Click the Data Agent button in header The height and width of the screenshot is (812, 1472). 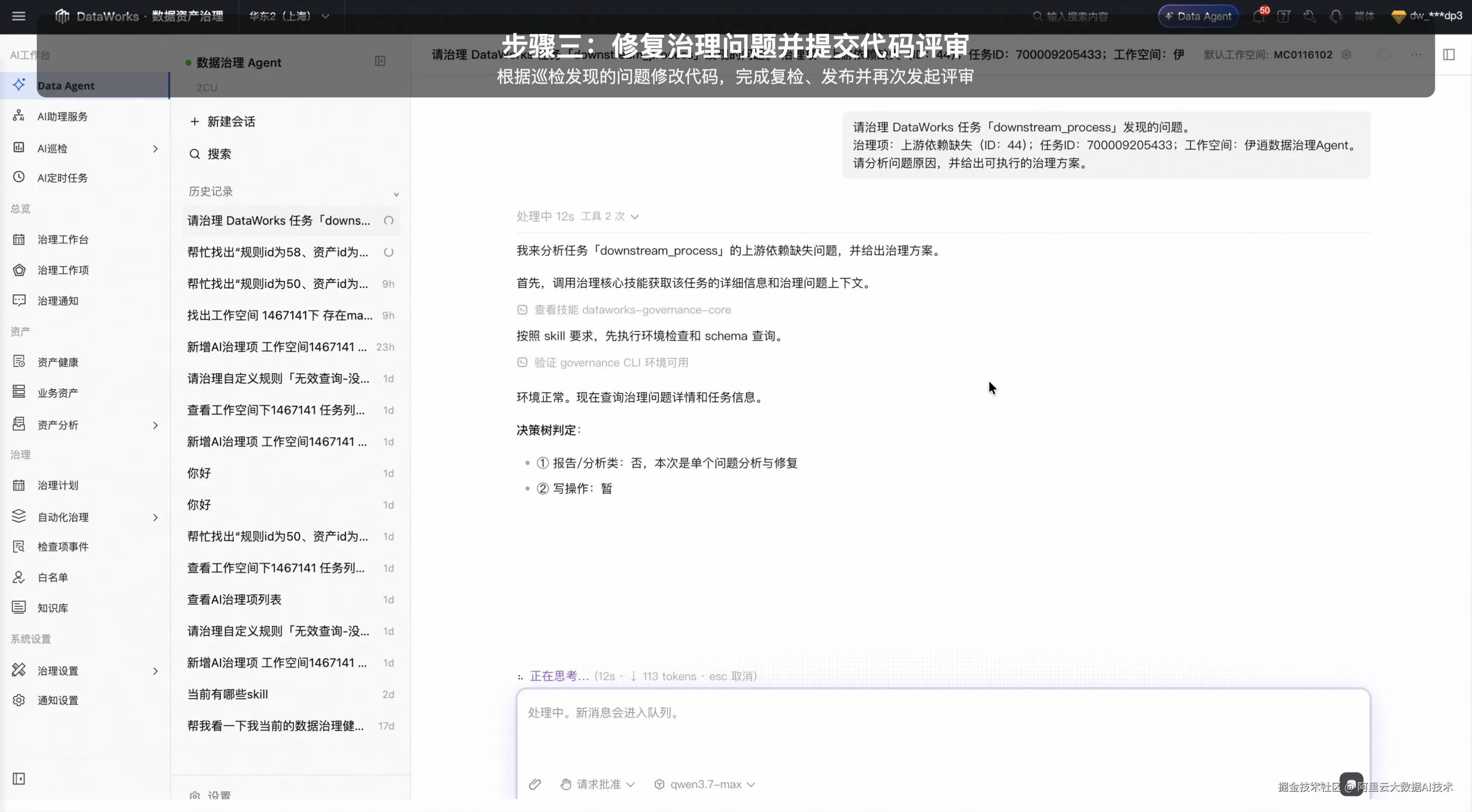[x=1198, y=16]
